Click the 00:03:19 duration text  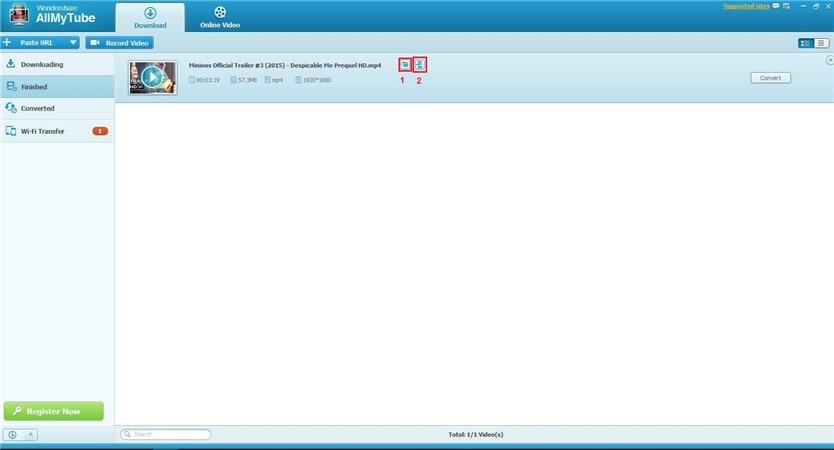[x=207, y=80]
